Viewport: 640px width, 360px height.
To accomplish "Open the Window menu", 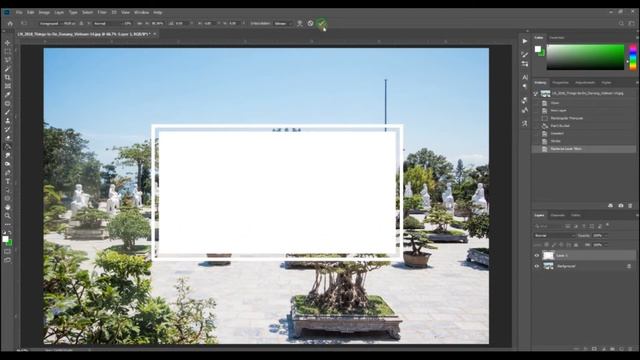I will [142, 13].
